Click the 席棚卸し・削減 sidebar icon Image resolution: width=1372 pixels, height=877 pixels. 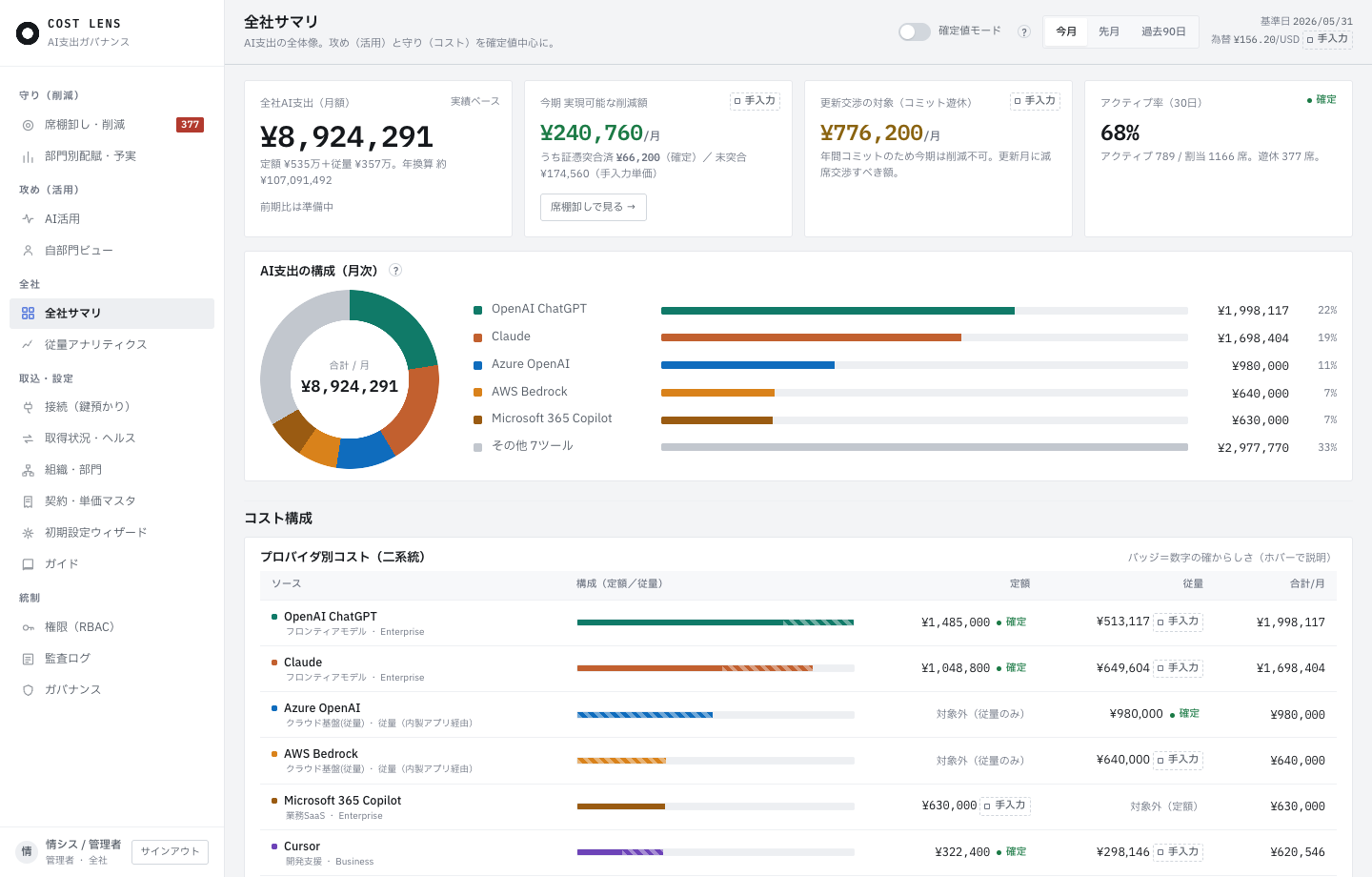tap(28, 125)
